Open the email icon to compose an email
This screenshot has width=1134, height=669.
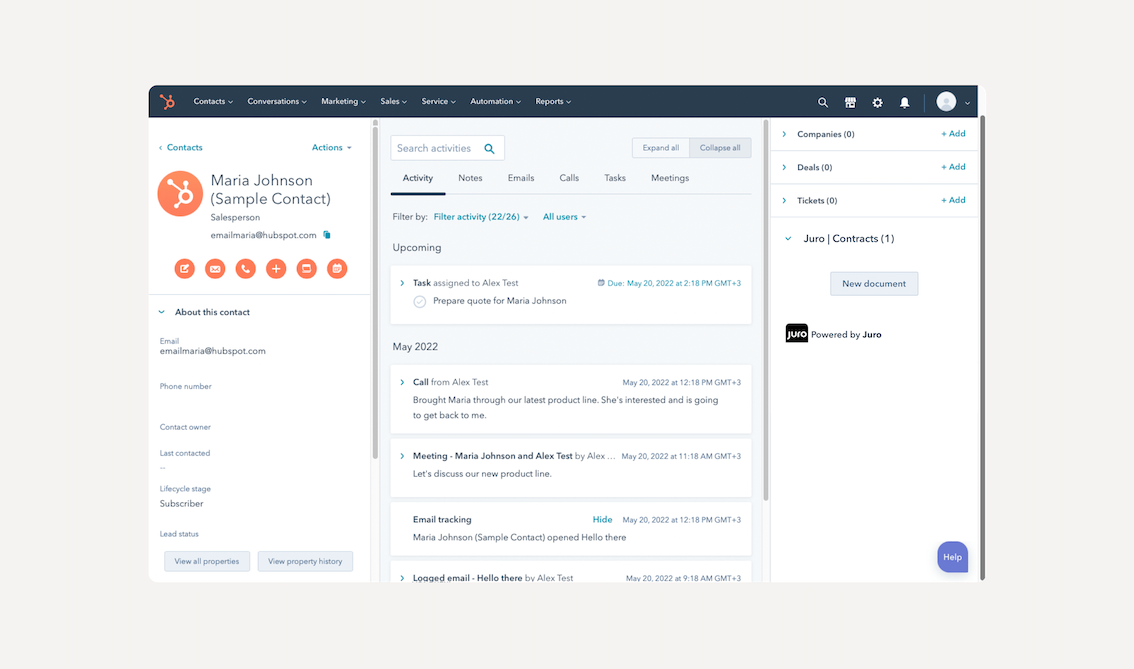pyautogui.click(x=215, y=268)
